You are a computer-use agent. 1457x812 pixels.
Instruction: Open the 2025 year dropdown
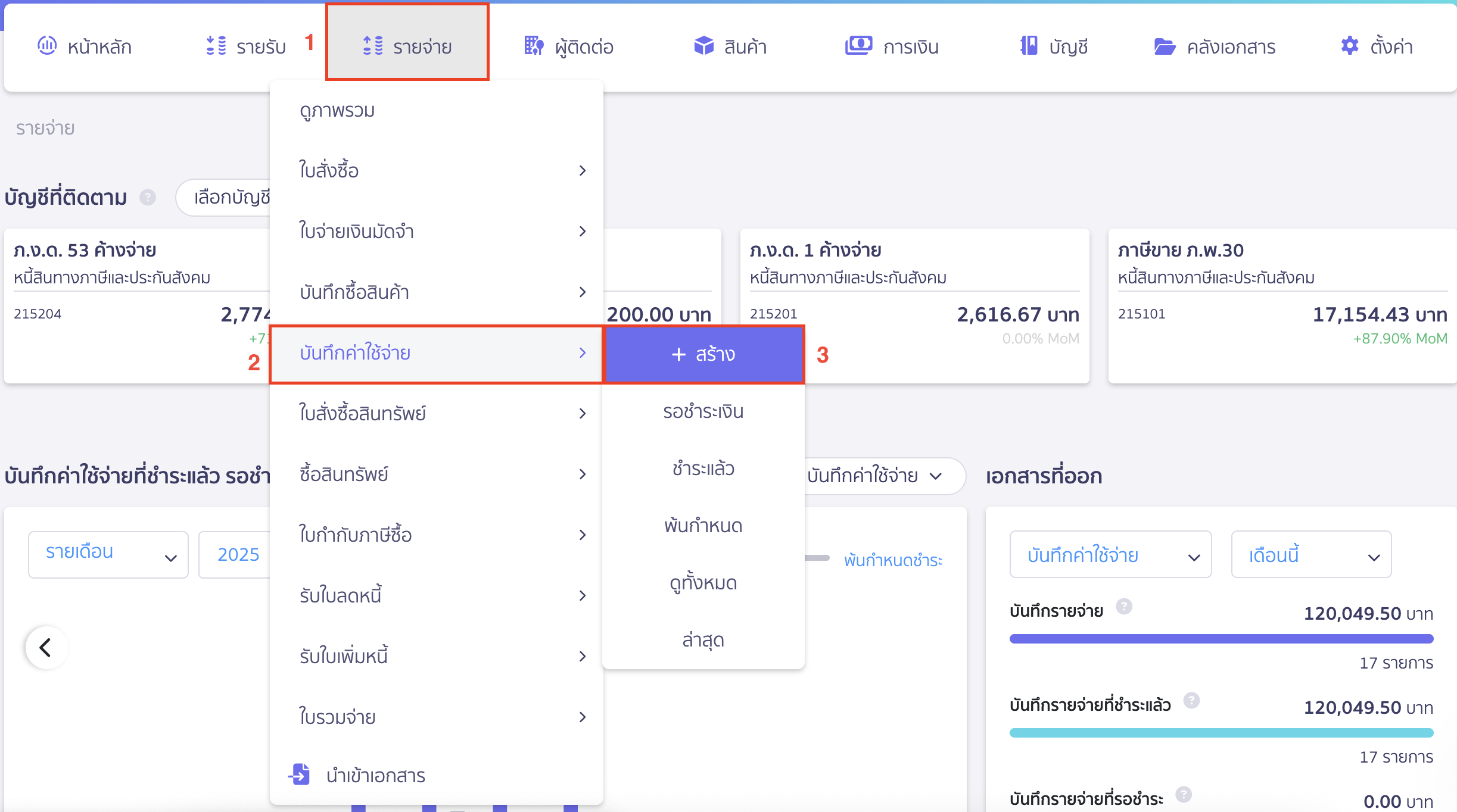[x=235, y=554]
